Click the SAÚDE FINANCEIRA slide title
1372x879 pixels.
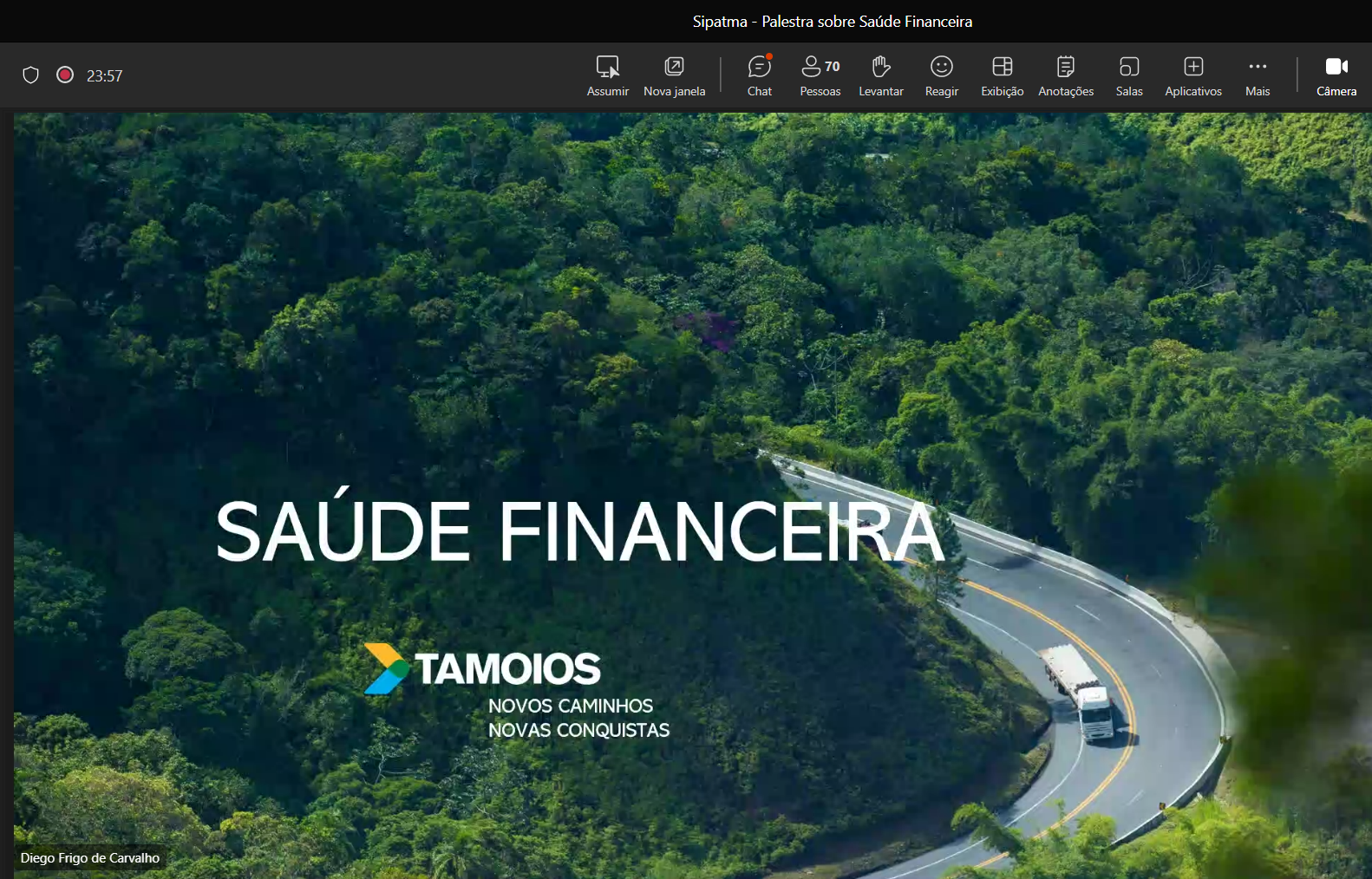[579, 531]
